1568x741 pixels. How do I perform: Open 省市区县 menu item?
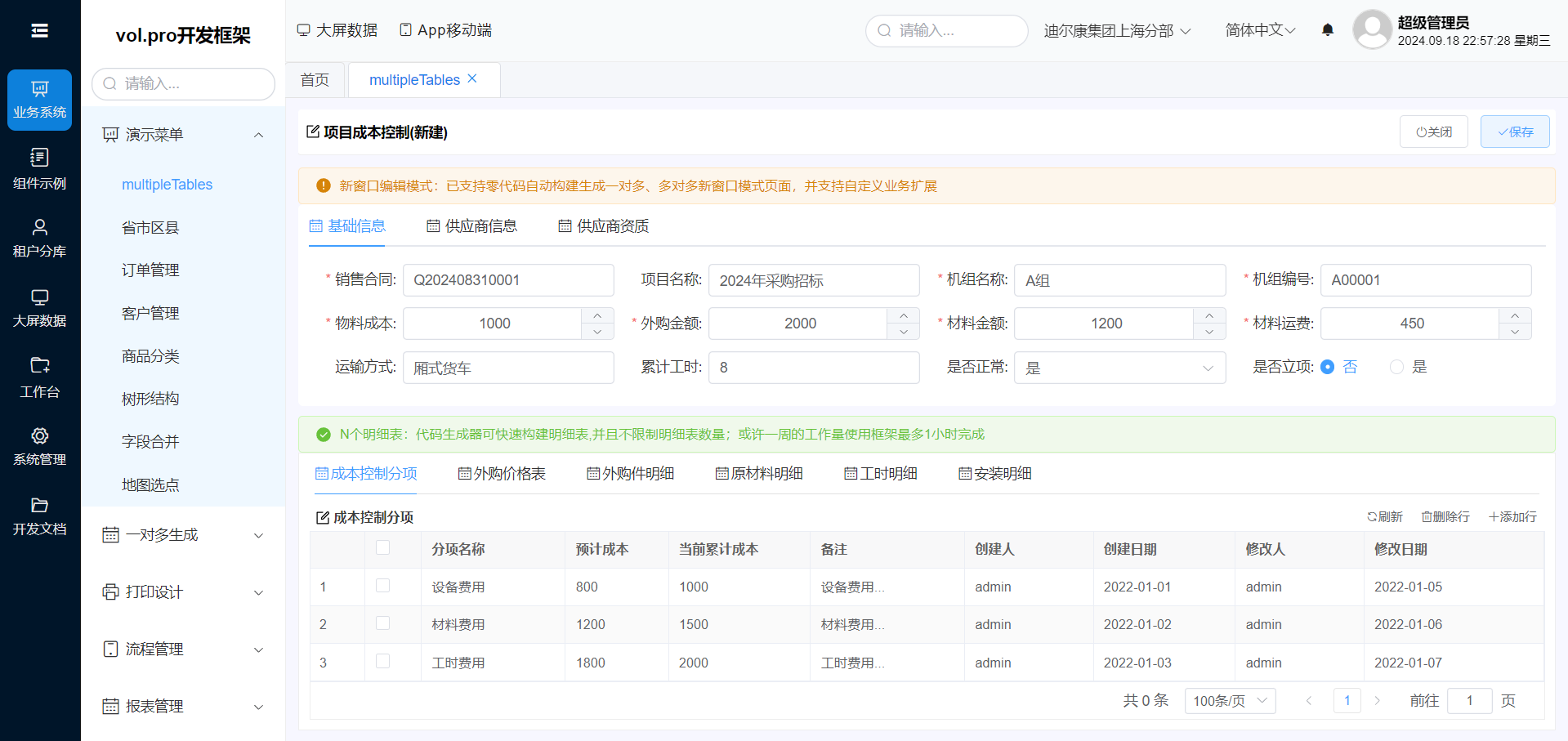[x=150, y=228]
